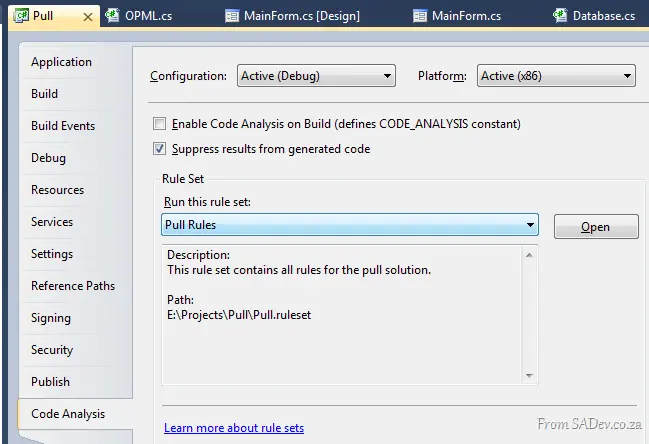Select the Code Analysis page

[x=68, y=414]
